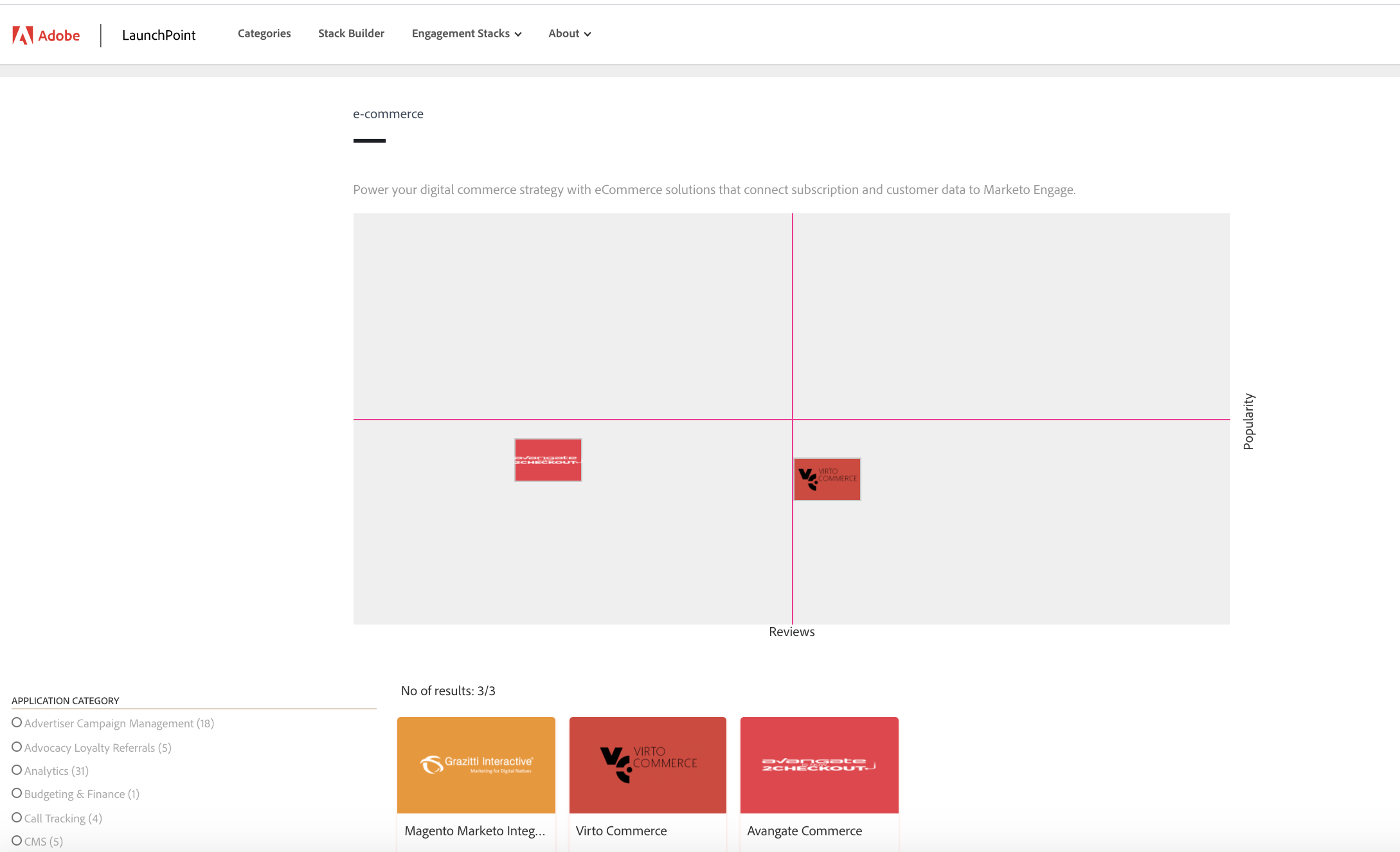Click the 'No of results: 3/3' text
Viewport: 1400px width, 852px height.
[448, 691]
